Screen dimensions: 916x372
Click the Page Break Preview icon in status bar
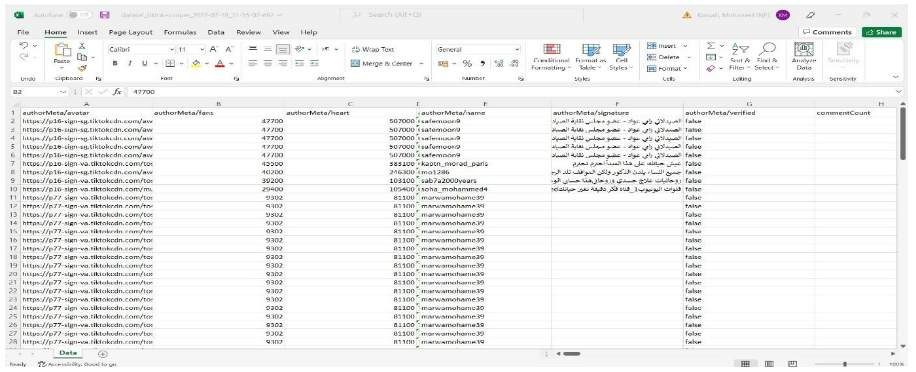(x=792, y=364)
